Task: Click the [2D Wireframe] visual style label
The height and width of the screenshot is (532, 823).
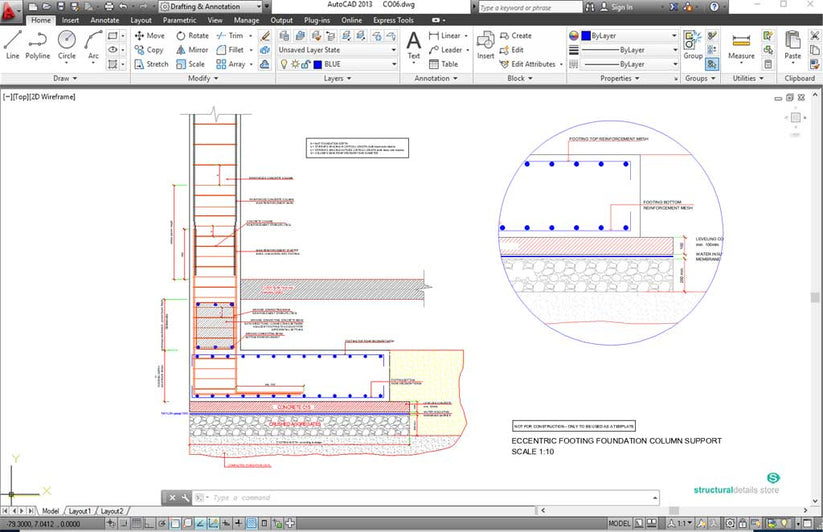Action: click(x=52, y=97)
